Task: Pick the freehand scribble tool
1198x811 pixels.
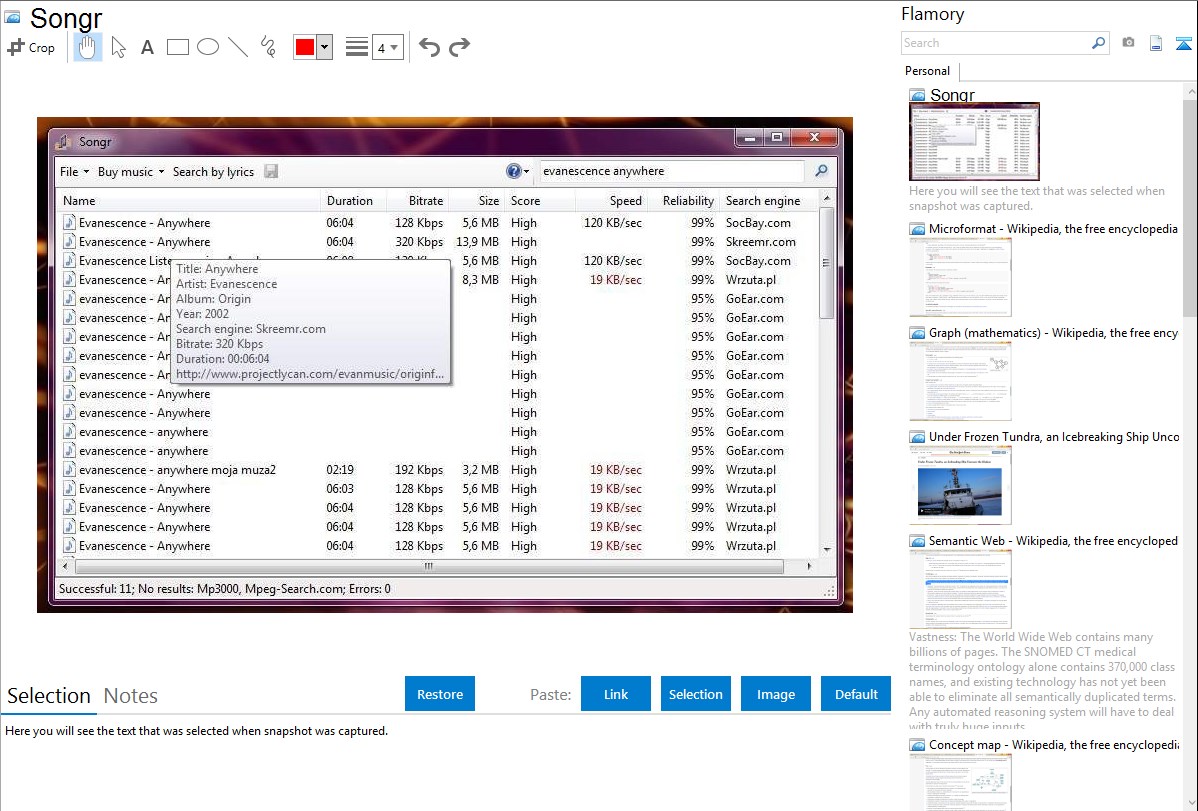Action: tap(268, 47)
